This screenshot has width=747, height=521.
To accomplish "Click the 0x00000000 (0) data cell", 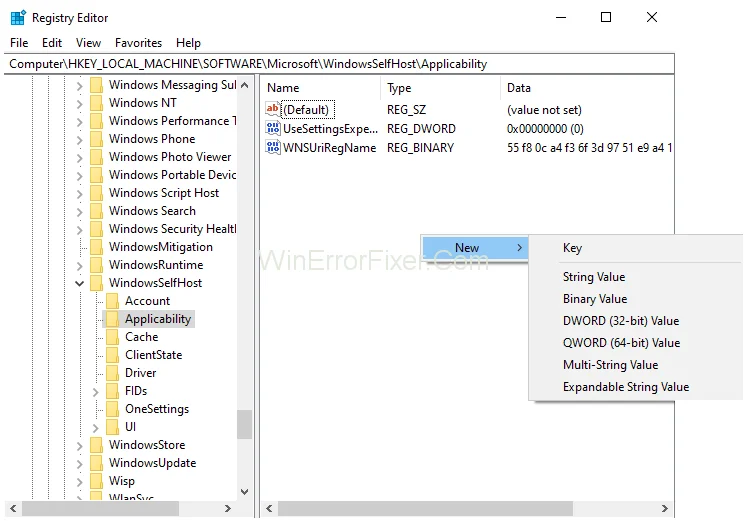I will click(545, 129).
